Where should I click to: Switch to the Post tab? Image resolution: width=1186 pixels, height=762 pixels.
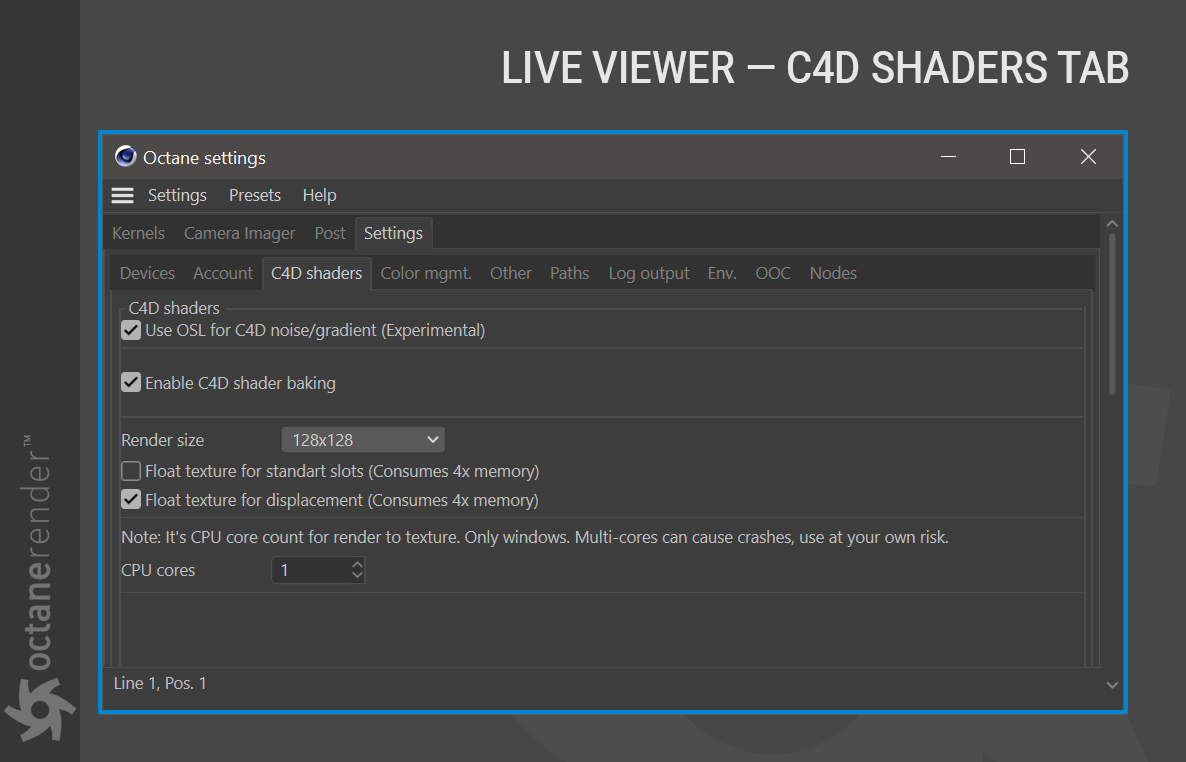[x=330, y=233]
